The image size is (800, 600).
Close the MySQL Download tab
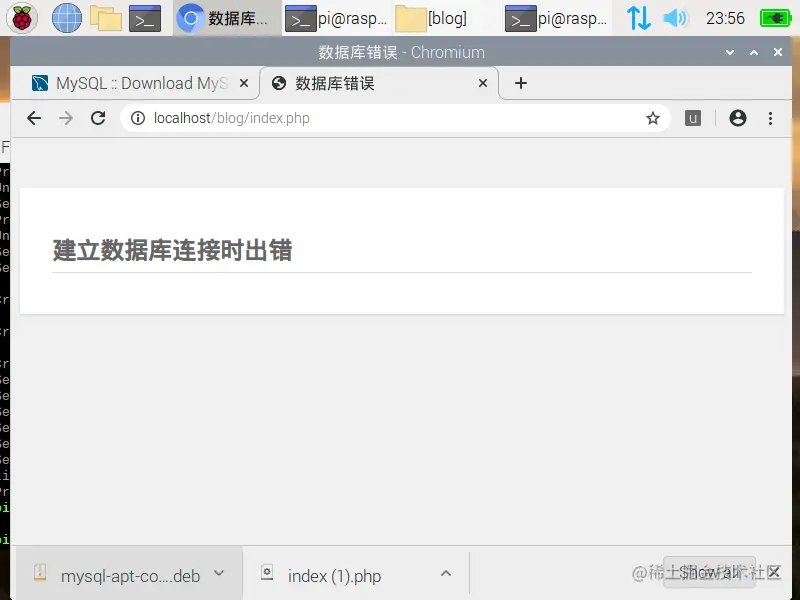(244, 83)
